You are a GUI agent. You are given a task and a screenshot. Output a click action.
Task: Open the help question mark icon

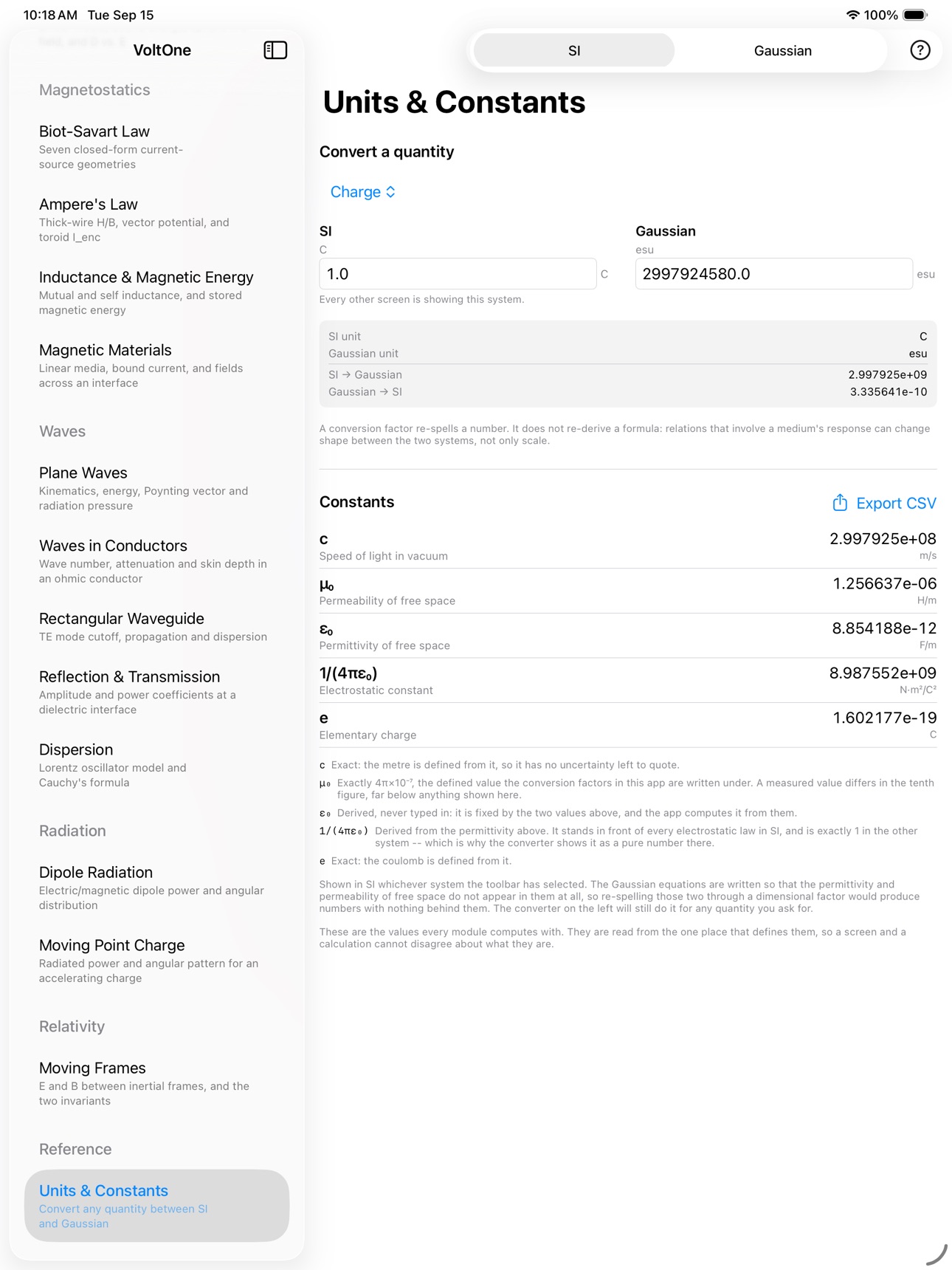pyautogui.click(x=920, y=50)
